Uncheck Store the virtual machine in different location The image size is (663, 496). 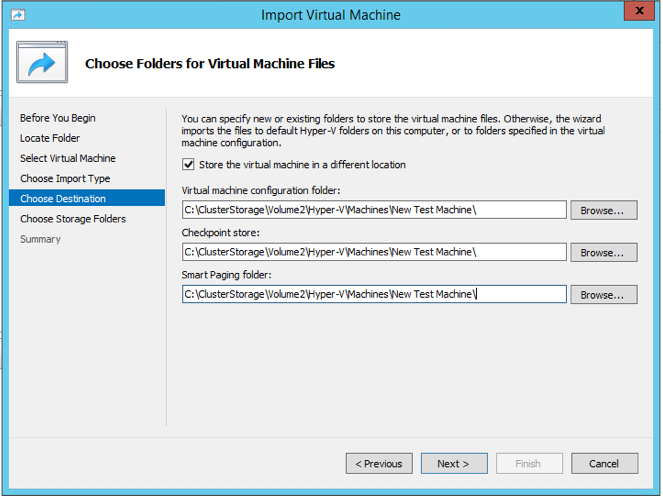click(189, 165)
